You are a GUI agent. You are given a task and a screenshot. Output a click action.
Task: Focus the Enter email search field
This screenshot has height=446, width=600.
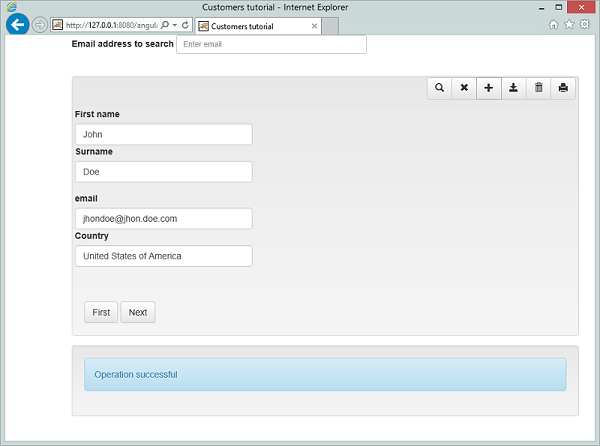click(271, 44)
